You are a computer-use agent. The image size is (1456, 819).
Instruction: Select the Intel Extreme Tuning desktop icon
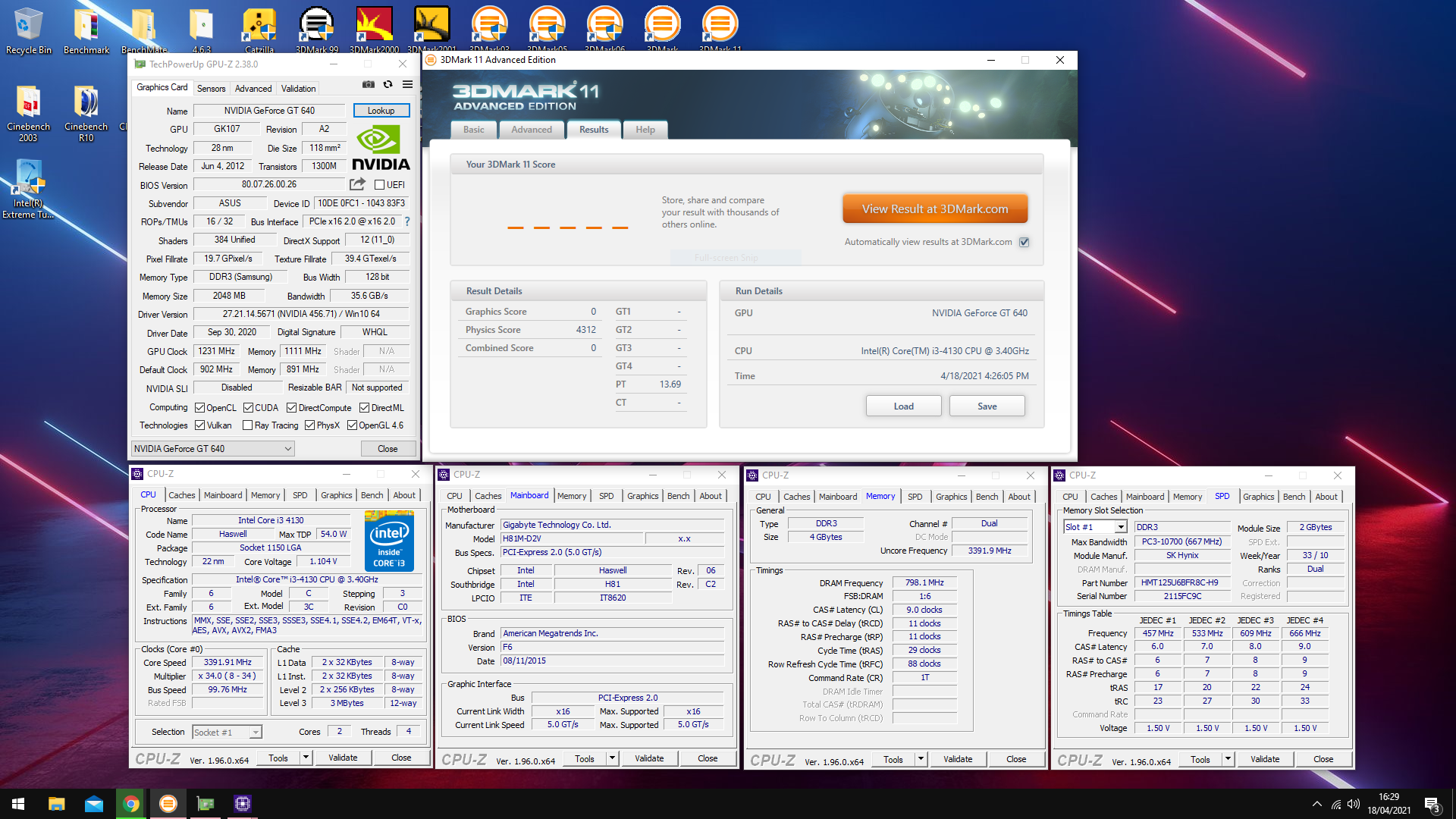coord(28,189)
